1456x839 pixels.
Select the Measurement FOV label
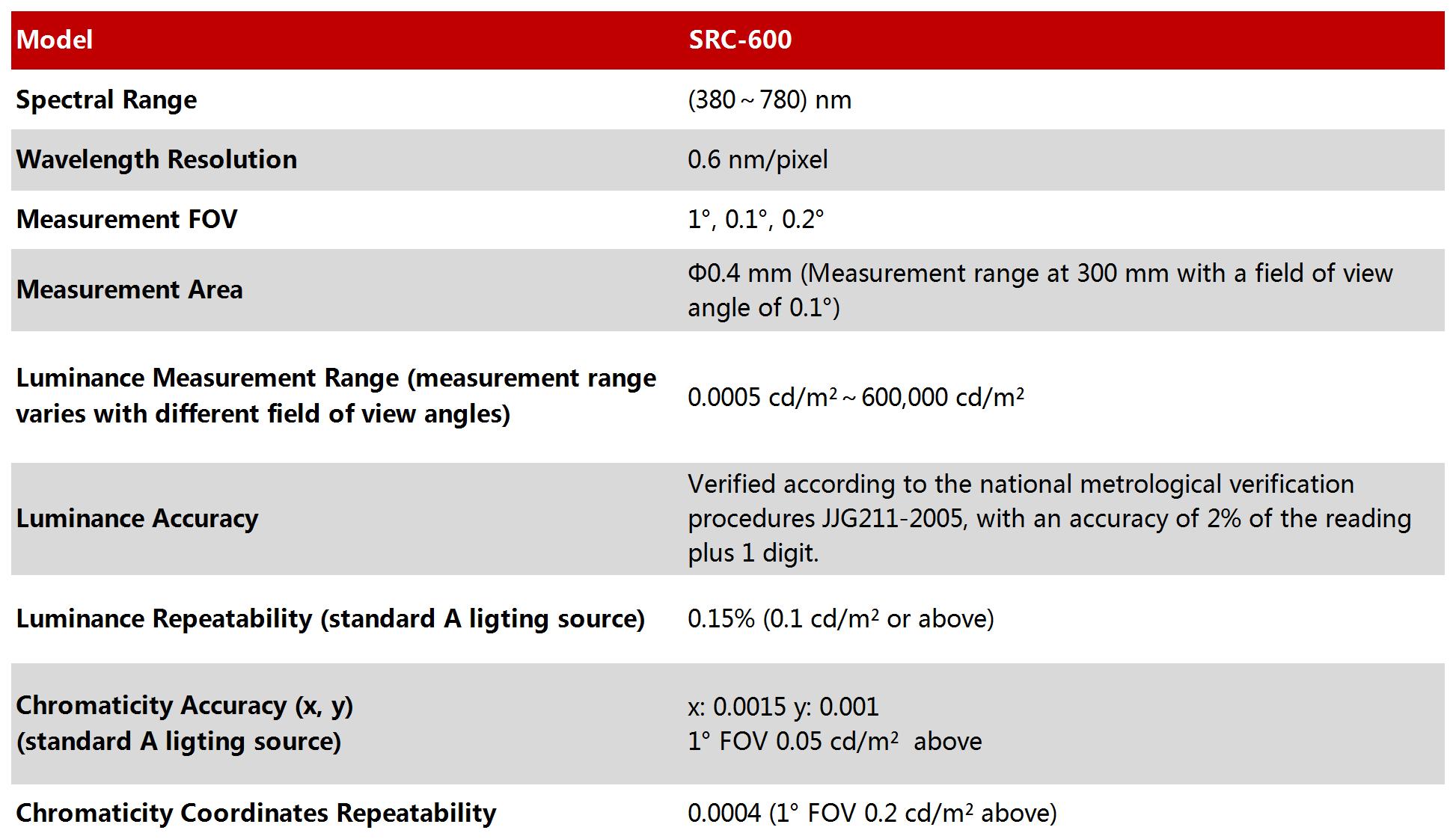(x=126, y=219)
